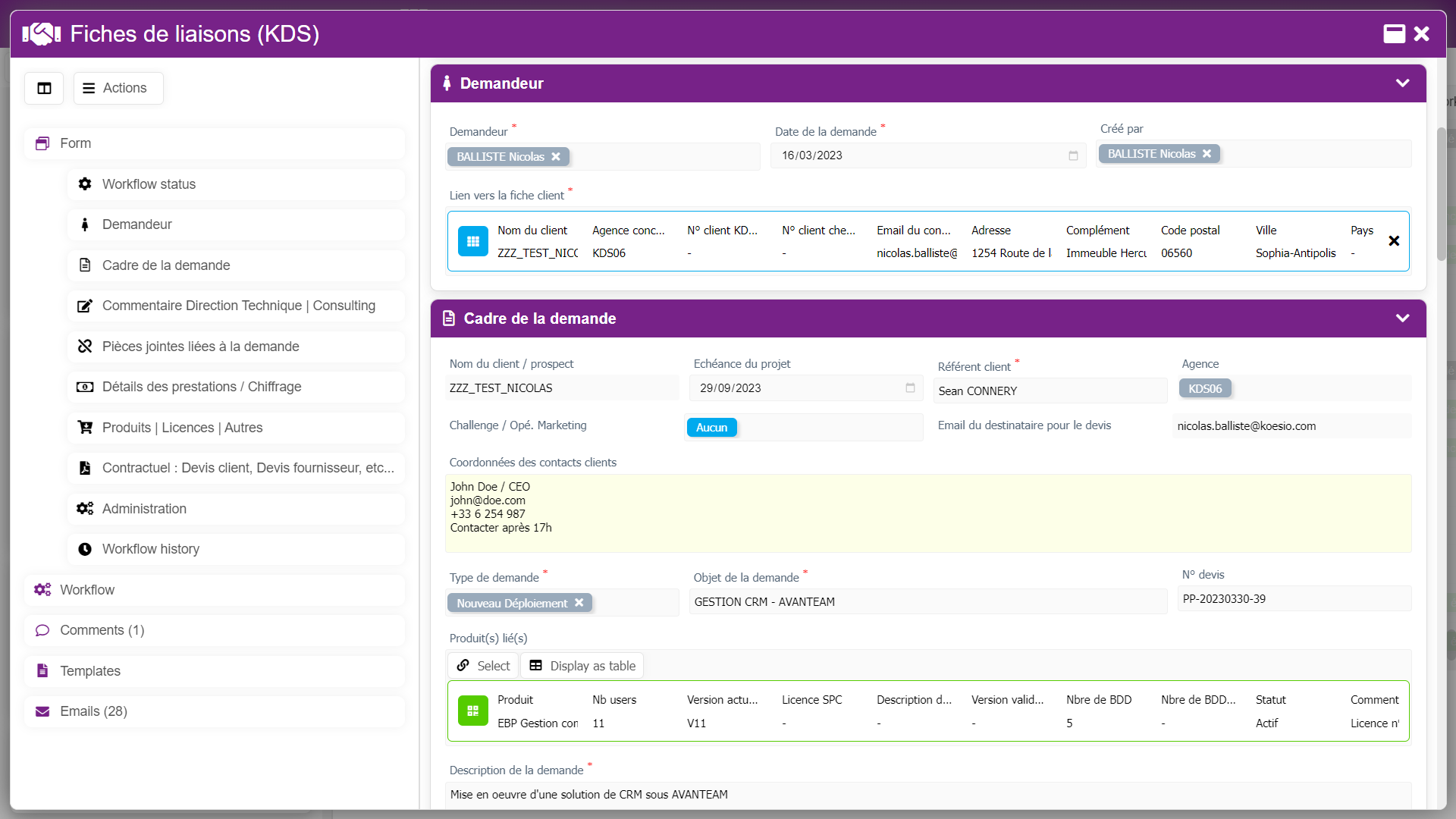Image resolution: width=1456 pixels, height=819 pixels.
Task: Click the Comments speech bubble icon
Action: (42, 630)
